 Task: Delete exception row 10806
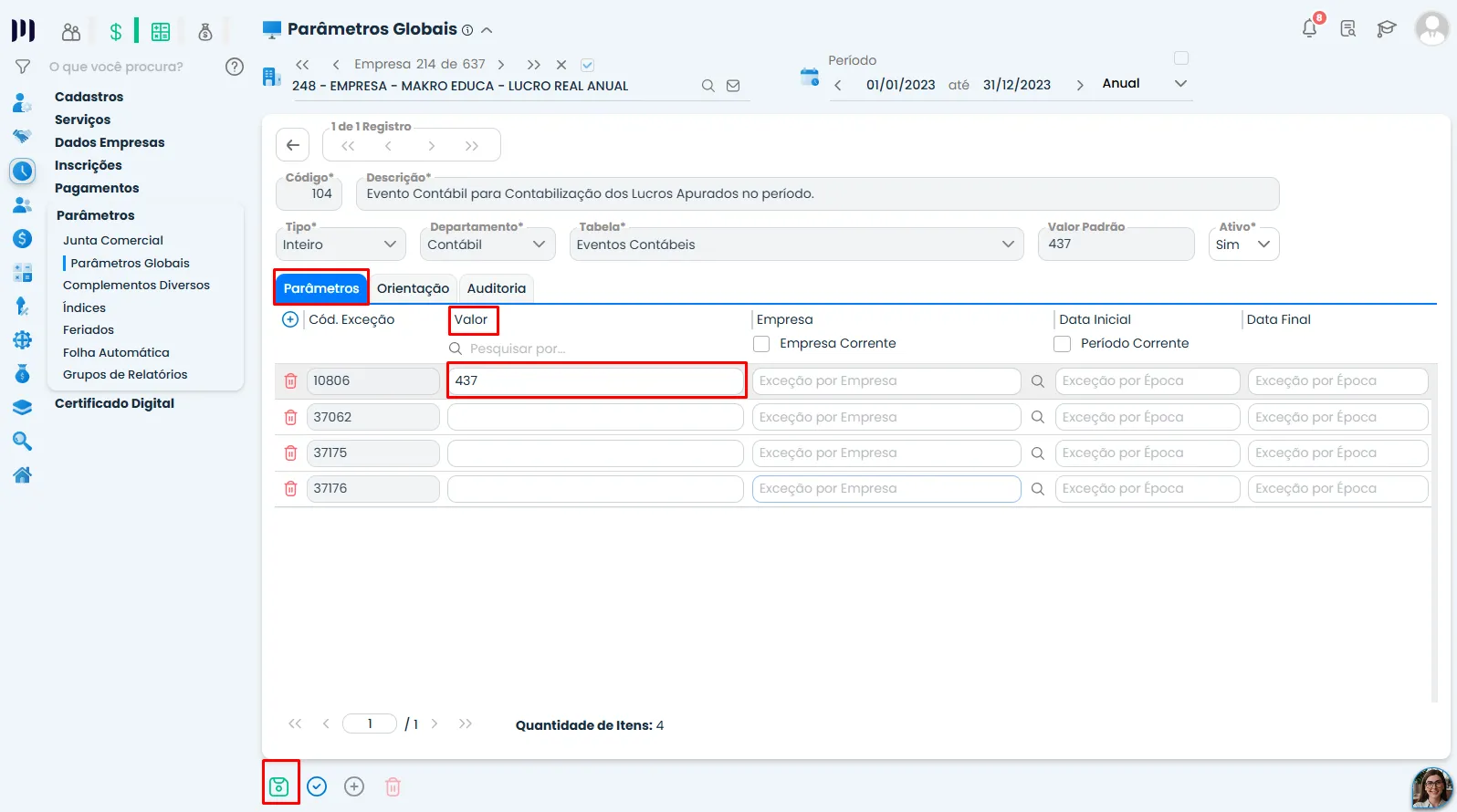(290, 381)
